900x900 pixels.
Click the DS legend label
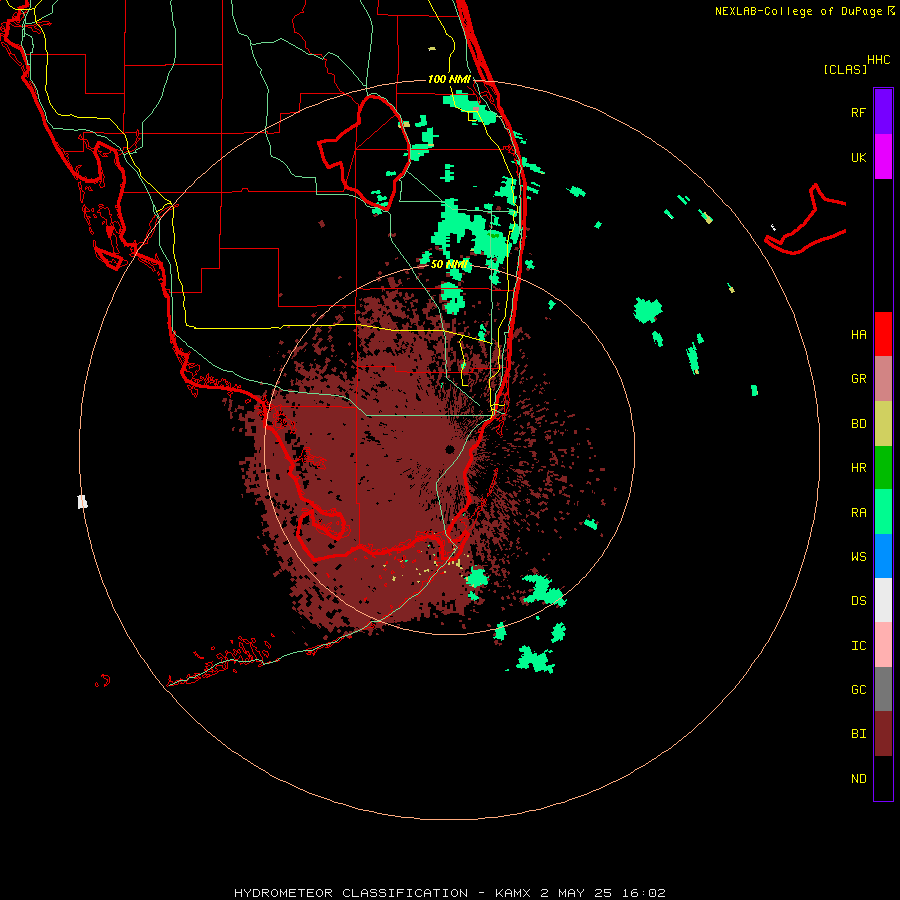coord(858,601)
